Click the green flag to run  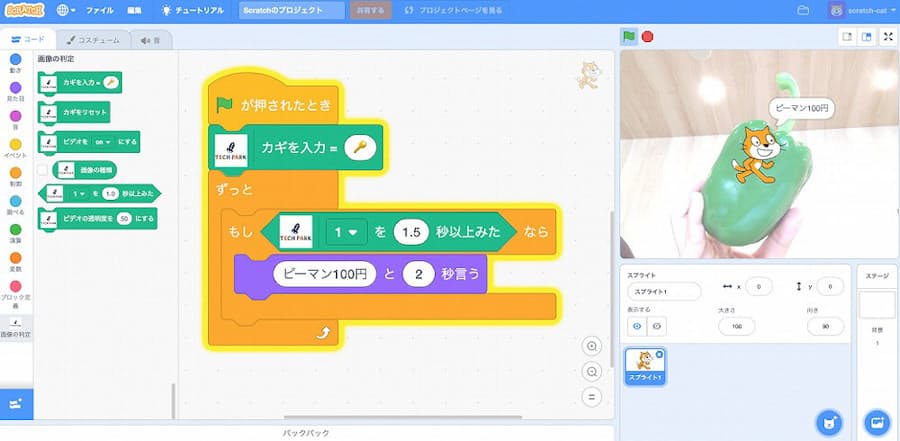629,37
